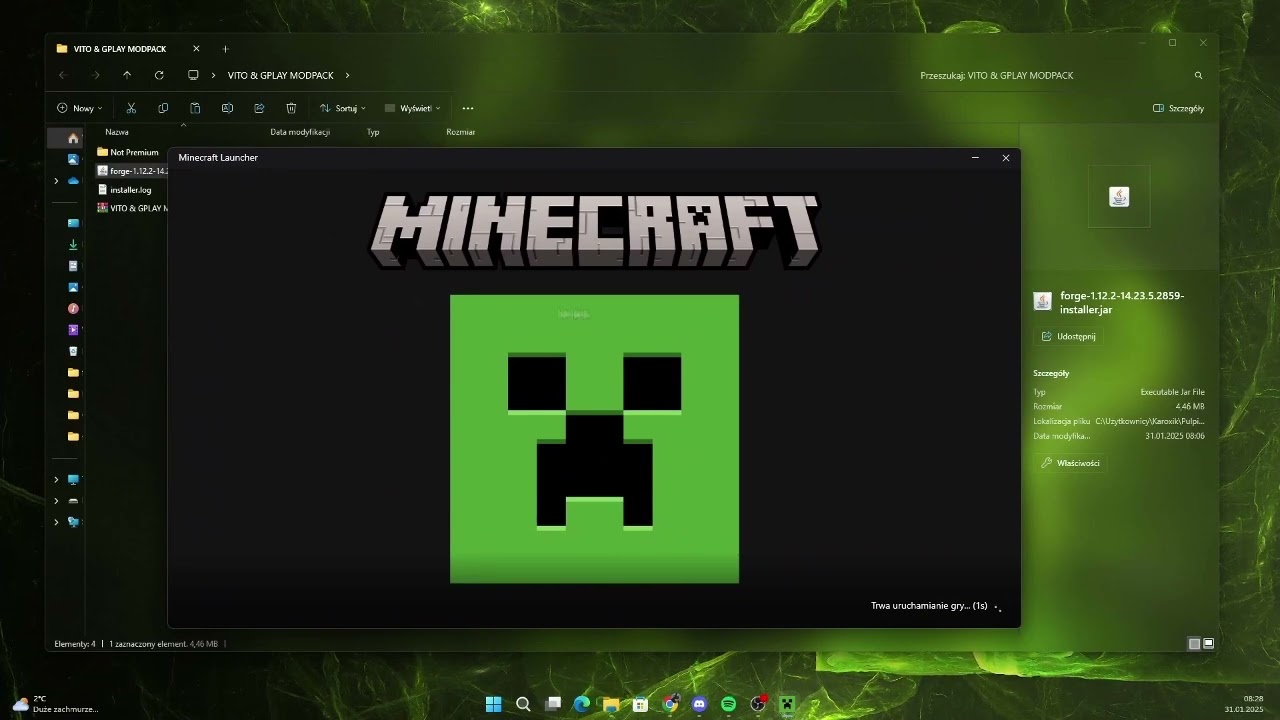Open Task View on the taskbar
This screenshot has width=1280, height=720.
[x=553, y=704]
